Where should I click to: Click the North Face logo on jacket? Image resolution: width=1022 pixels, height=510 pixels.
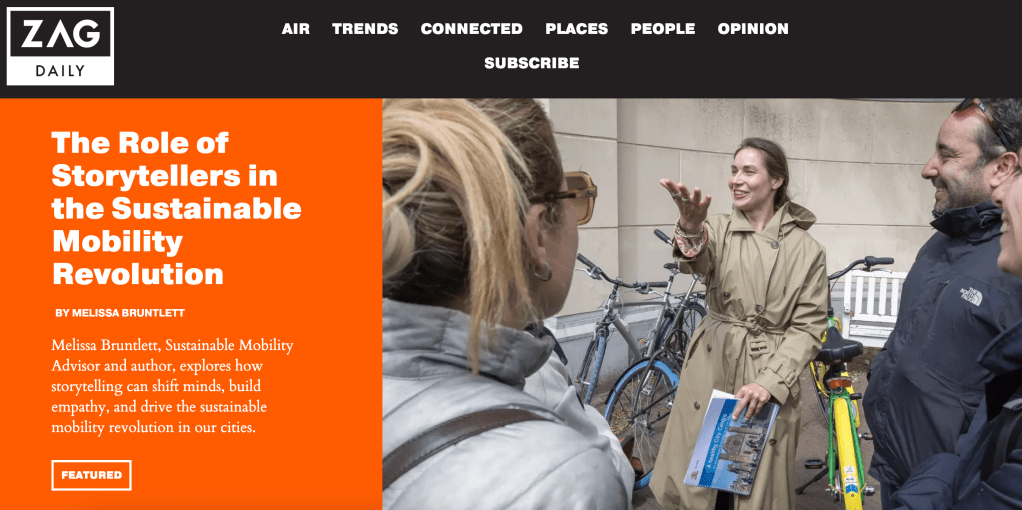tap(970, 295)
